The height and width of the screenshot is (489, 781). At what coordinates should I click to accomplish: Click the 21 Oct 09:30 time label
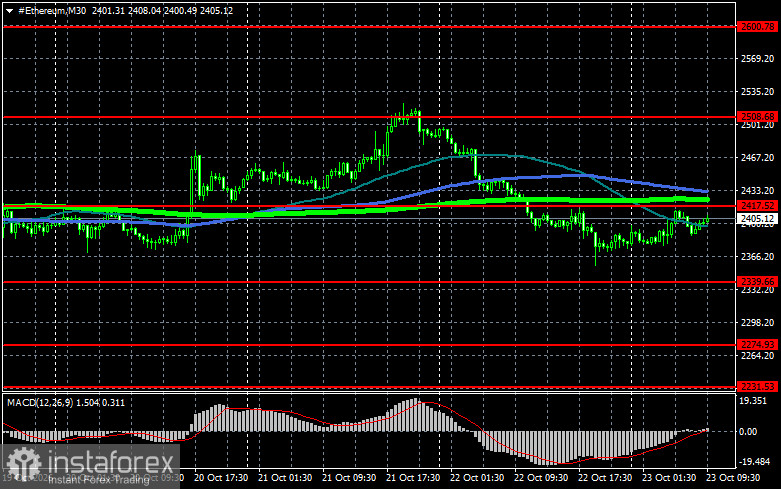point(349,478)
